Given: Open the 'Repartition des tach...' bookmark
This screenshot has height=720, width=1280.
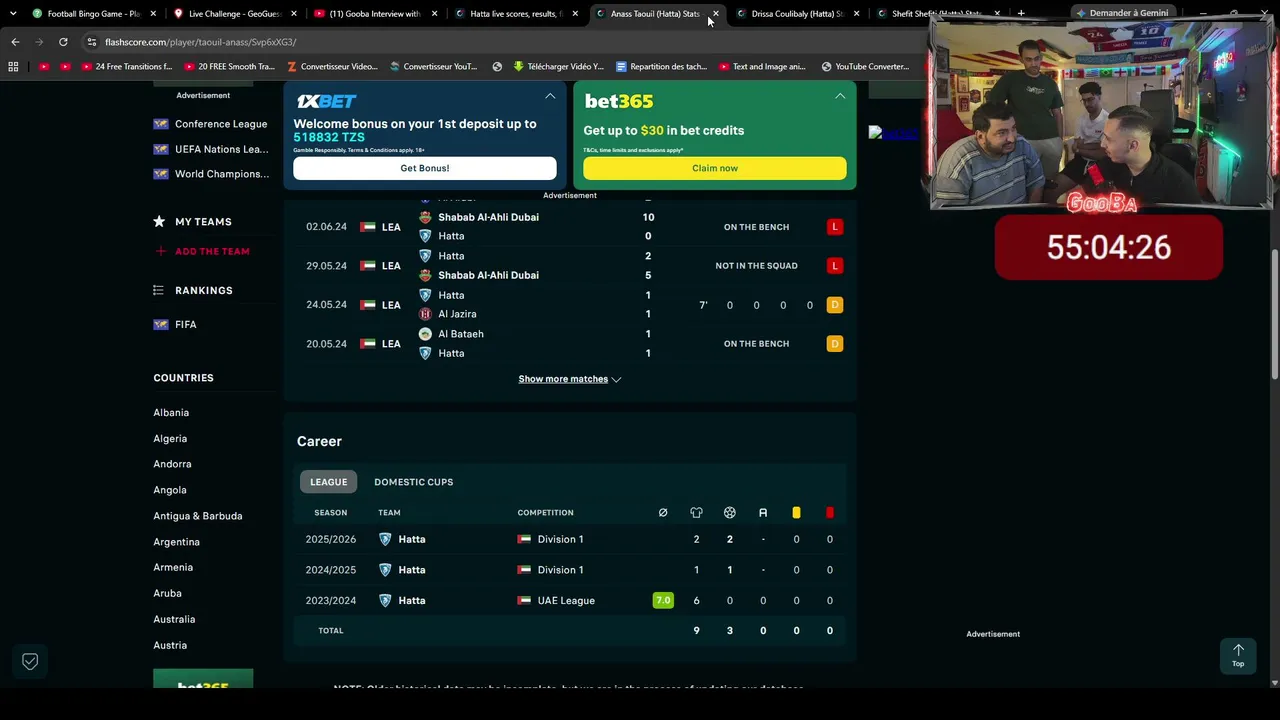Looking at the screenshot, I should click(661, 67).
